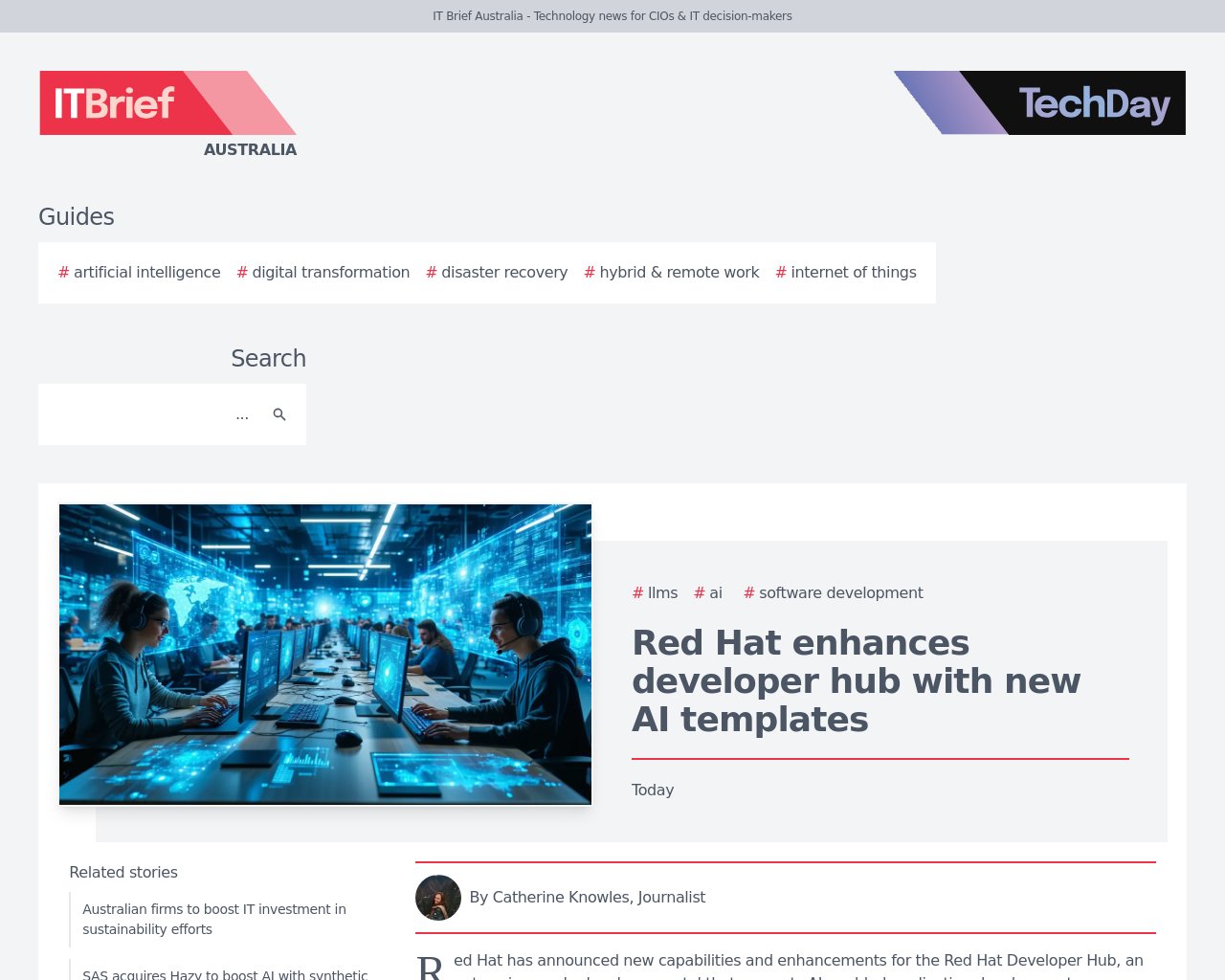Click the Guides heading

pos(77,216)
